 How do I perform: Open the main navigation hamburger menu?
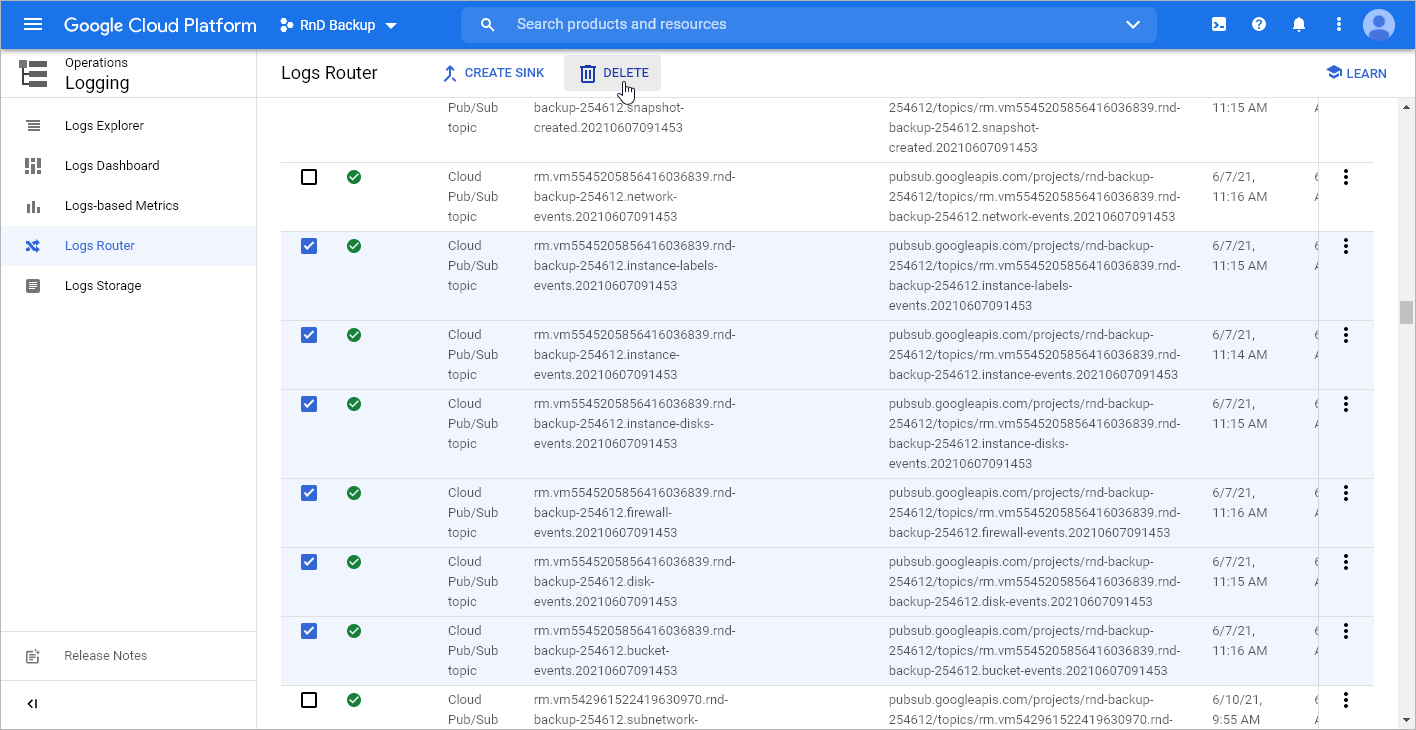(x=33, y=25)
